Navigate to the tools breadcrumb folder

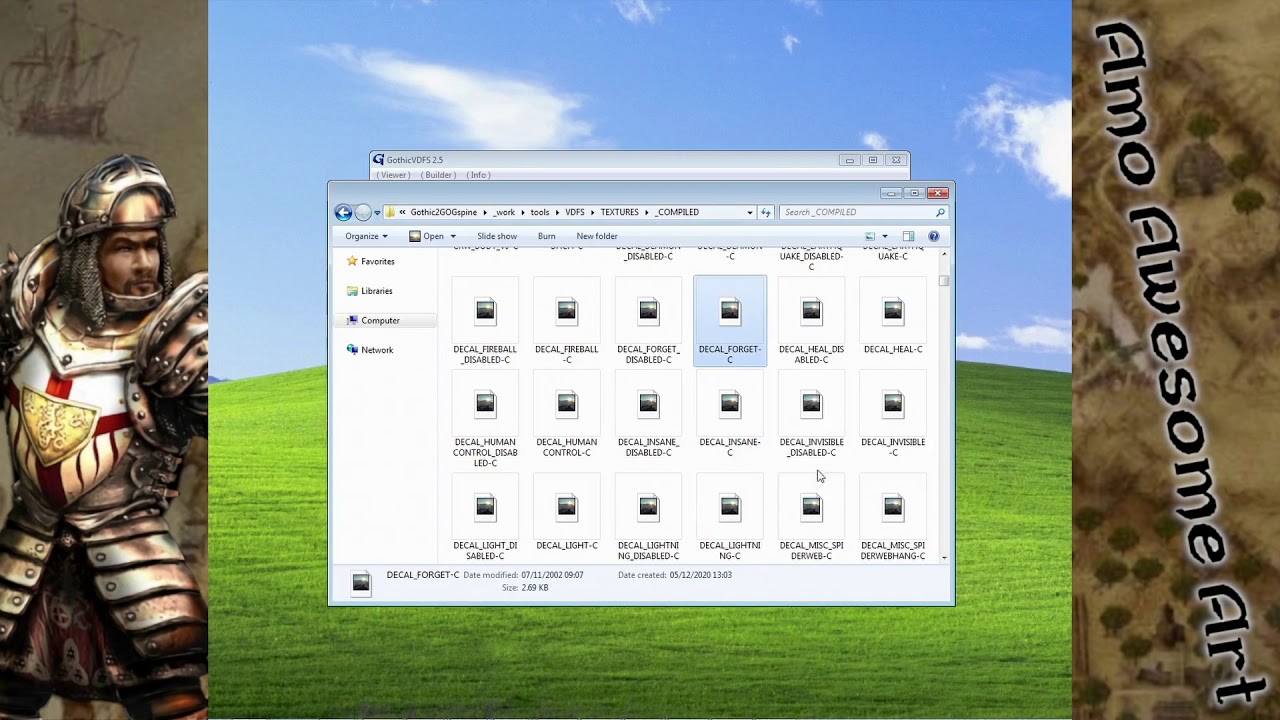pyautogui.click(x=540, y=212)
